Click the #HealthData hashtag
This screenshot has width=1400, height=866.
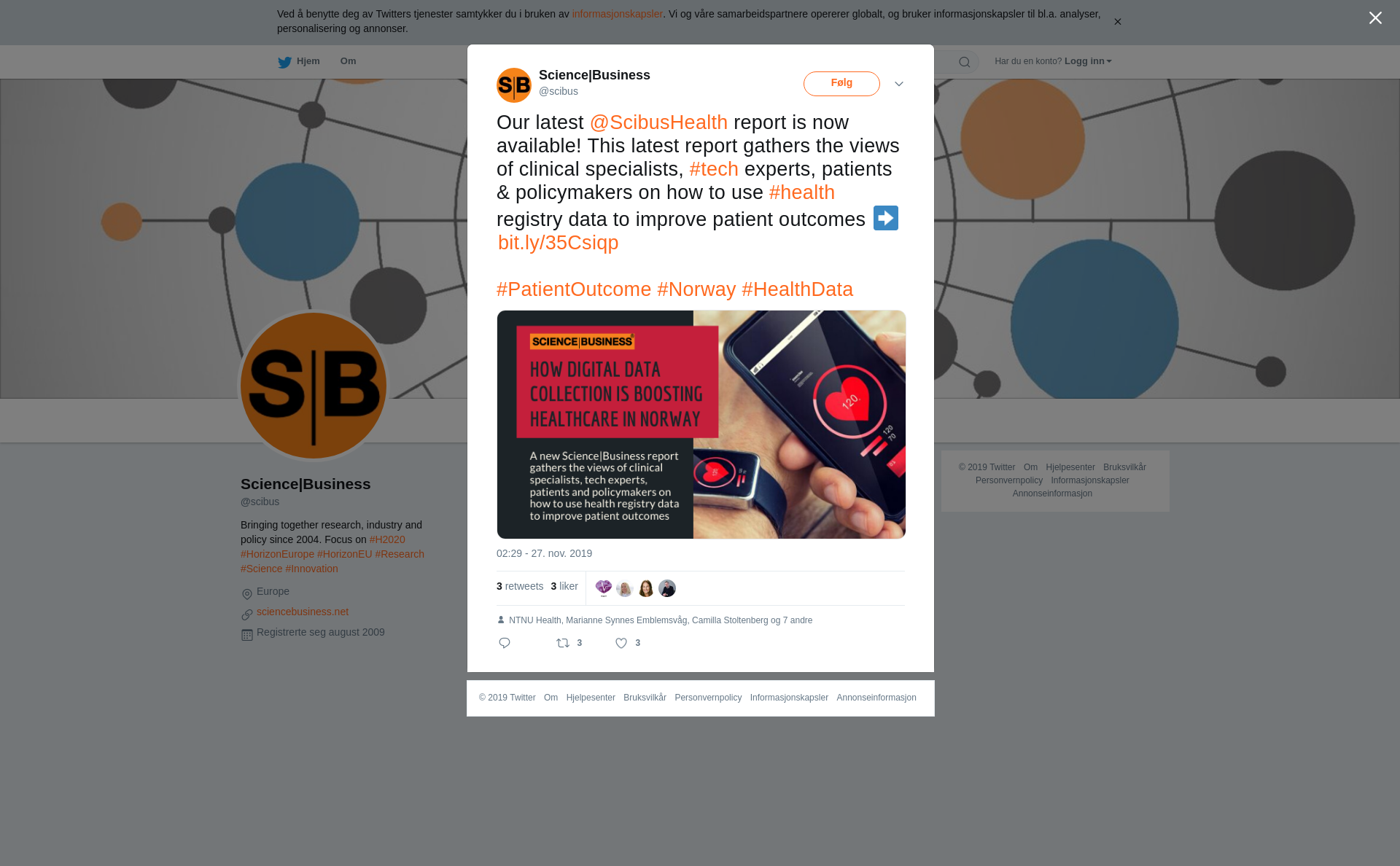point(797,289)
